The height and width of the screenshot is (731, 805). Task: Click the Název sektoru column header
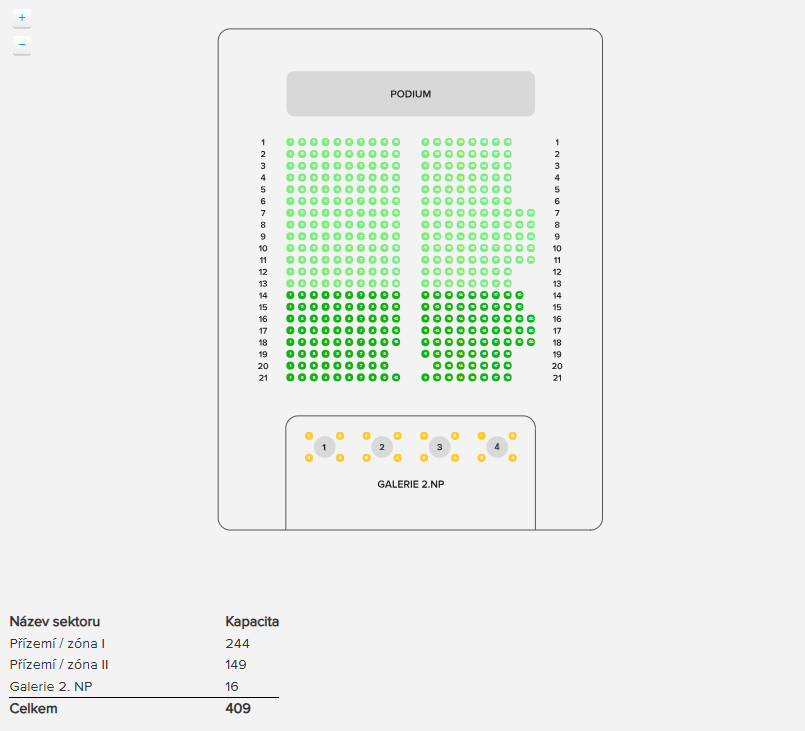pos(55,621)
